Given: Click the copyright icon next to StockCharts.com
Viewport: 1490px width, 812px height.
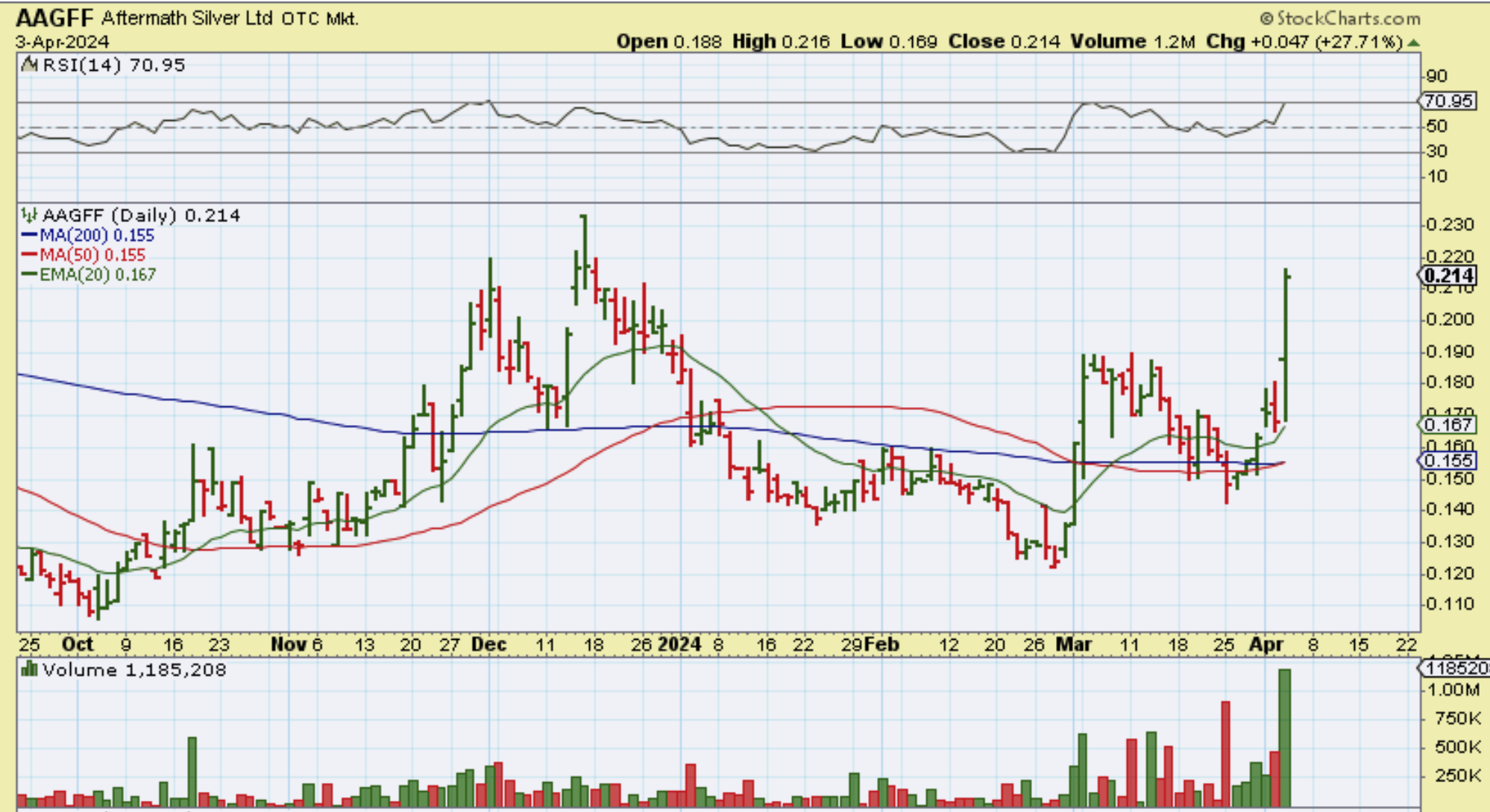Looking at the screenshot, I should pyautogui.click(x=1266, y=18).
